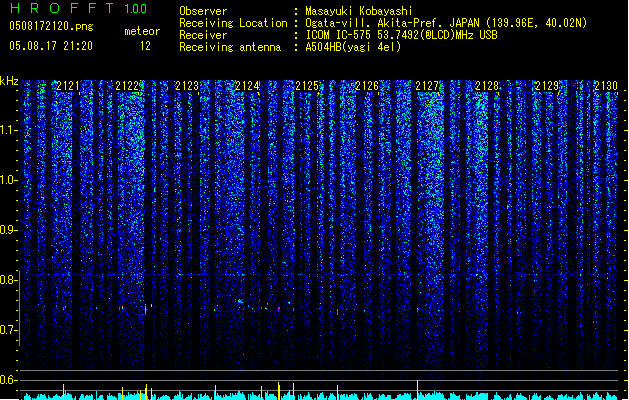Screen dimensions: 629x400
Task: Click the 2127 time marker
Action: (427, 86)
